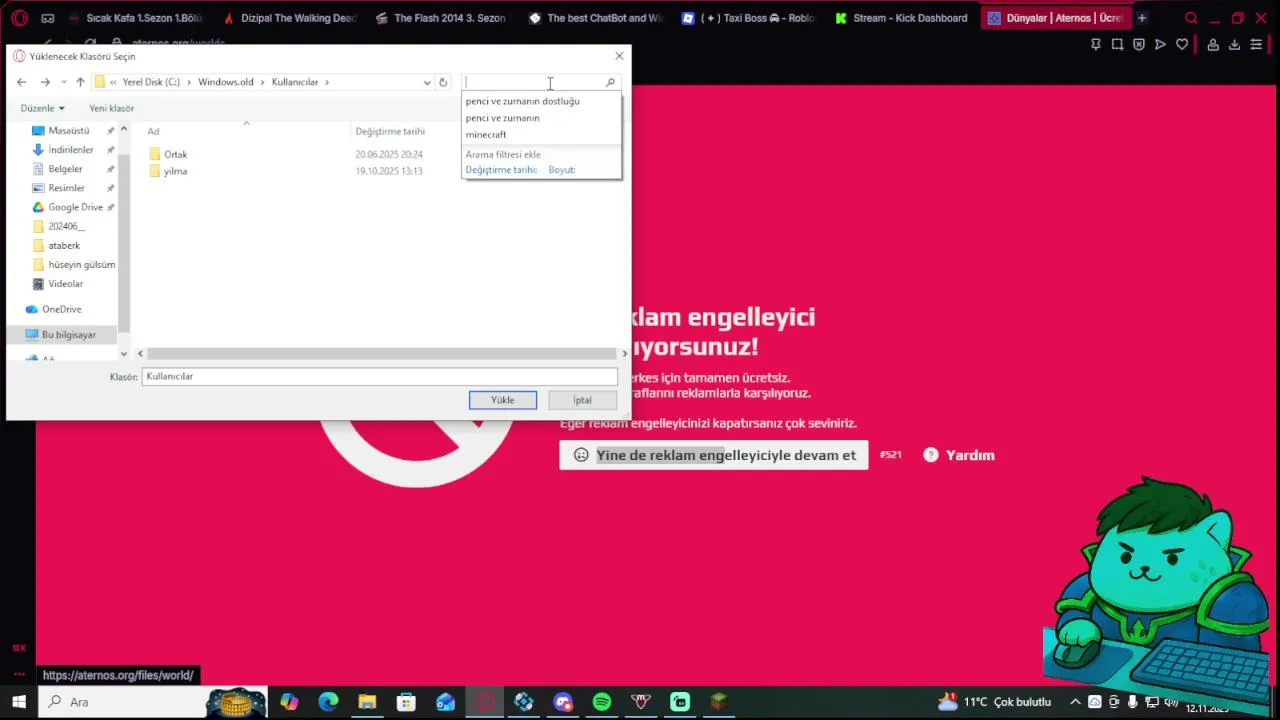The image size is (1280, 720).
Task: Create a new folder with Yeni klasör
Action: [111, 108]
